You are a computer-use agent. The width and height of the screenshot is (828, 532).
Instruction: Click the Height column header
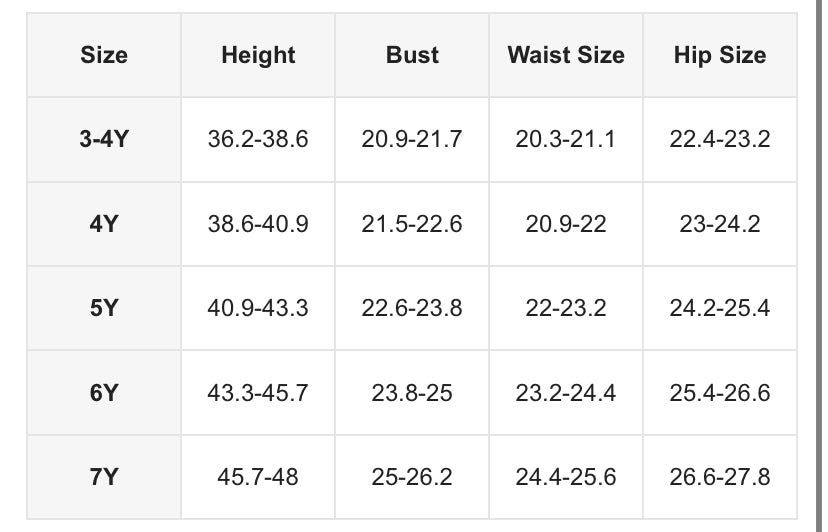(258, 55)
